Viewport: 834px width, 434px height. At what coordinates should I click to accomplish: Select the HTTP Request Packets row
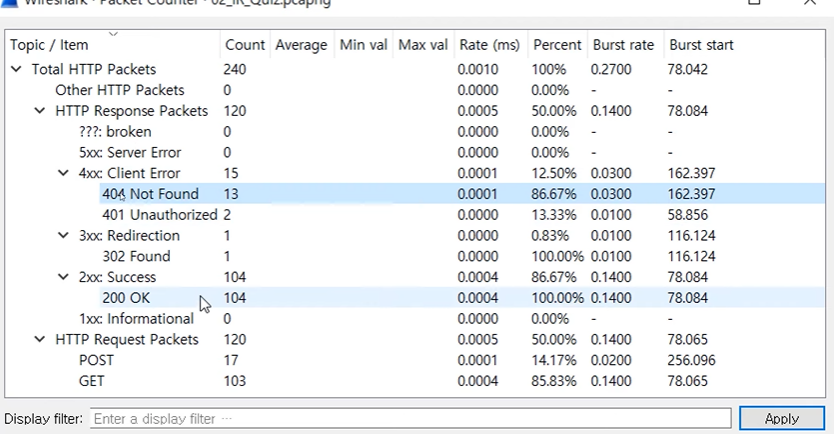415,339
